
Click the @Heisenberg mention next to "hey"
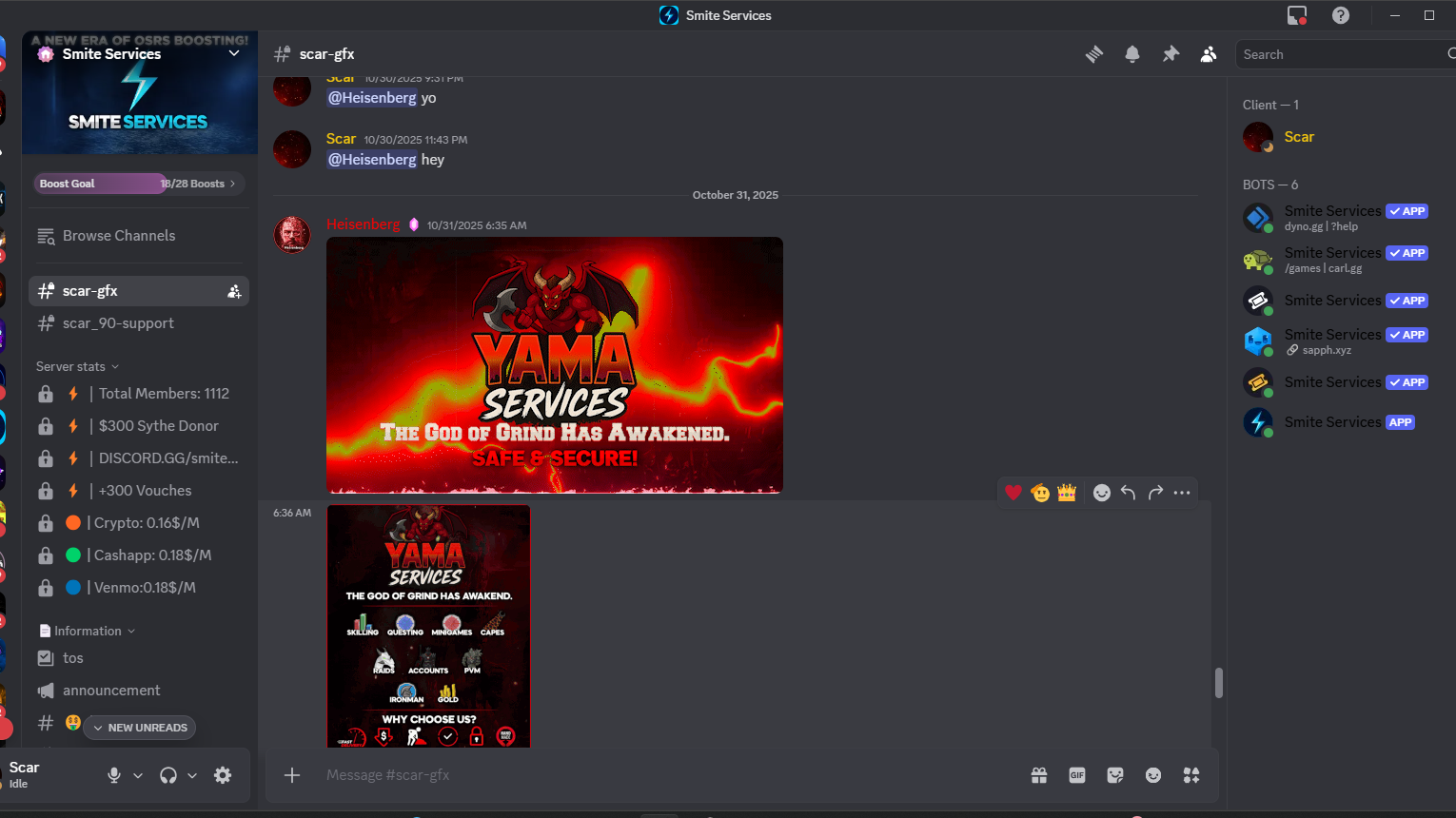(x=372, y=160)
